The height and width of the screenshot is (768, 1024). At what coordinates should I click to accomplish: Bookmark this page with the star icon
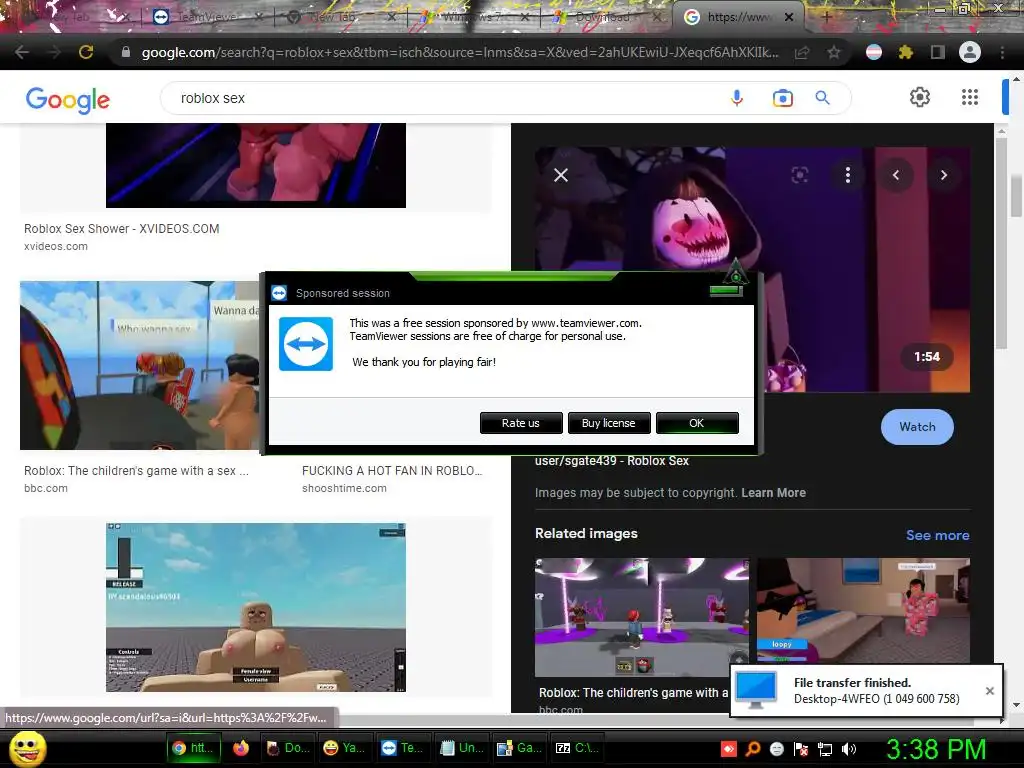834,52
